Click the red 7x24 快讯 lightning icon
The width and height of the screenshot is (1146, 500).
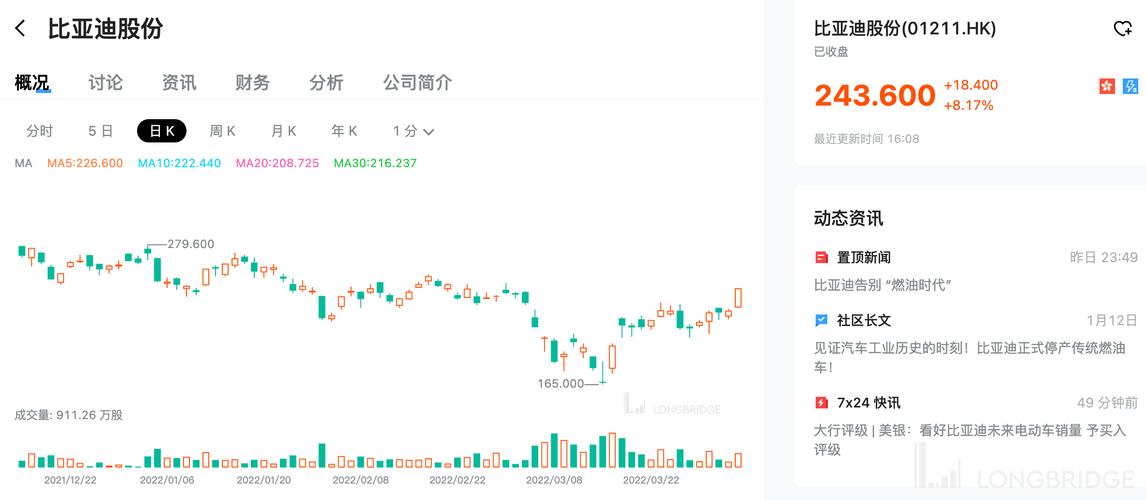[x=821, y=402]
